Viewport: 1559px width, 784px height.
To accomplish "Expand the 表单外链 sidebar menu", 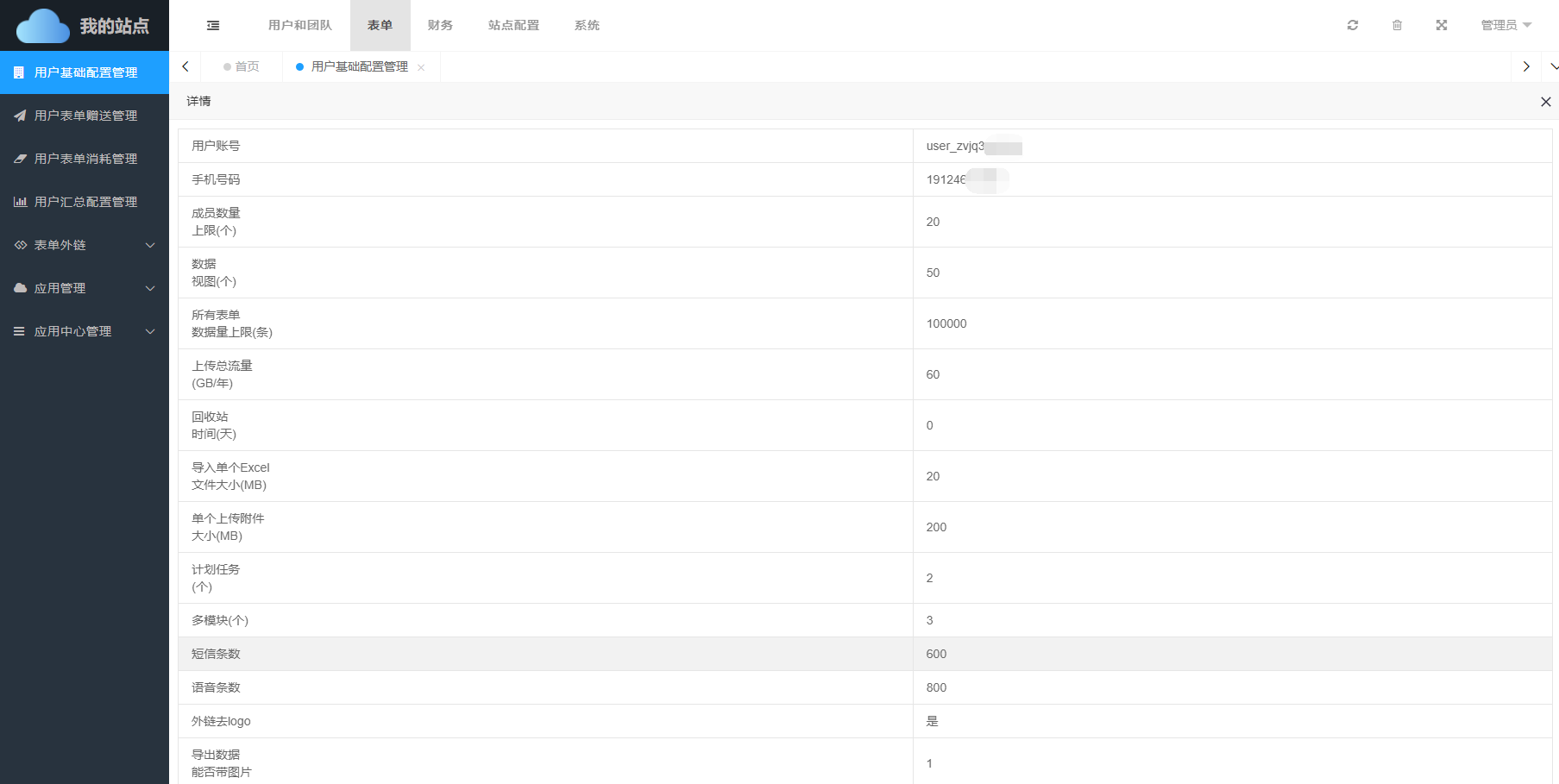I will [85, 245].
